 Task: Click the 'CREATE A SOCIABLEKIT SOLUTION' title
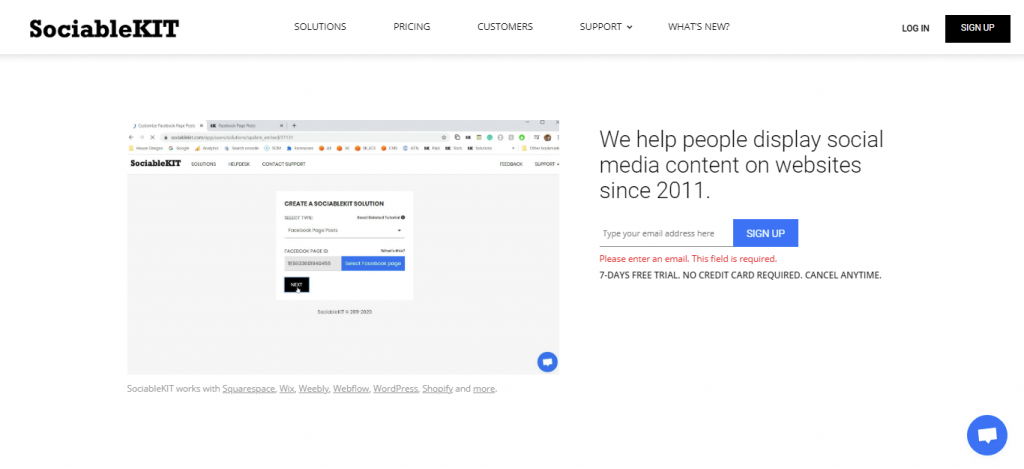(x=334, y=204)
